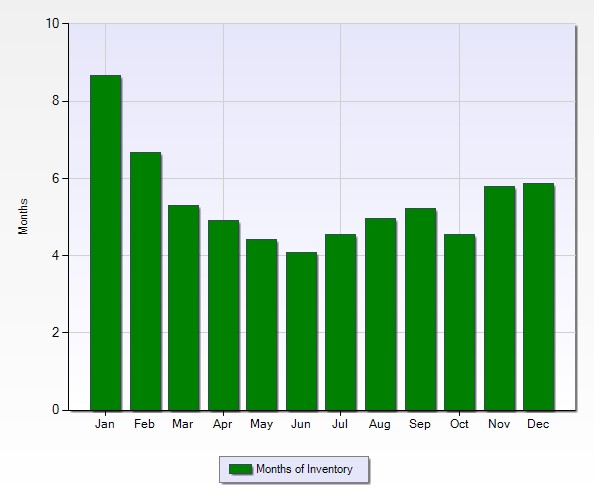597x495 pixels.
Task: Click the '10' y-axis value
Action: click(x=53, y=24)
